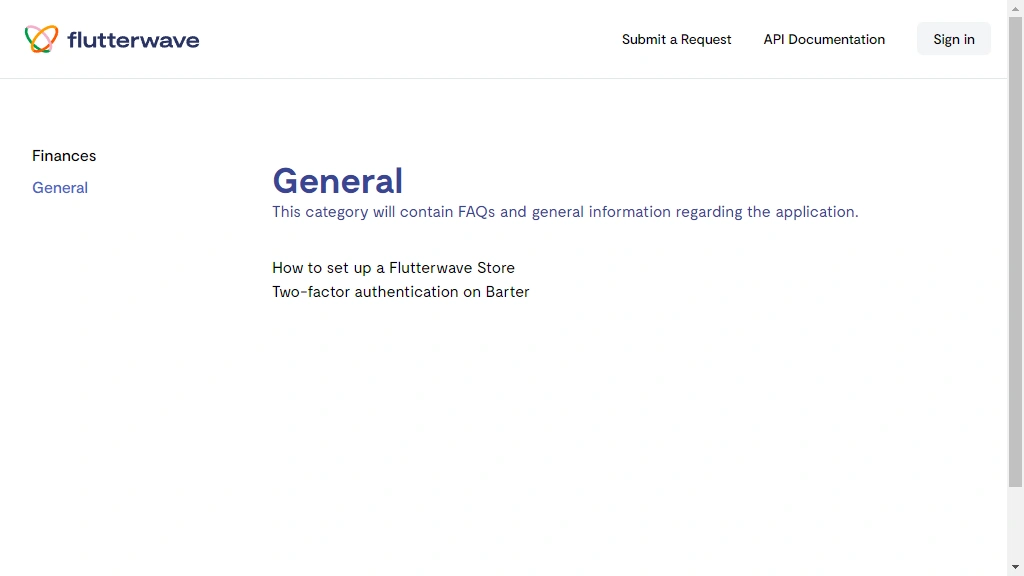Select the General category in sidebar

60,187
